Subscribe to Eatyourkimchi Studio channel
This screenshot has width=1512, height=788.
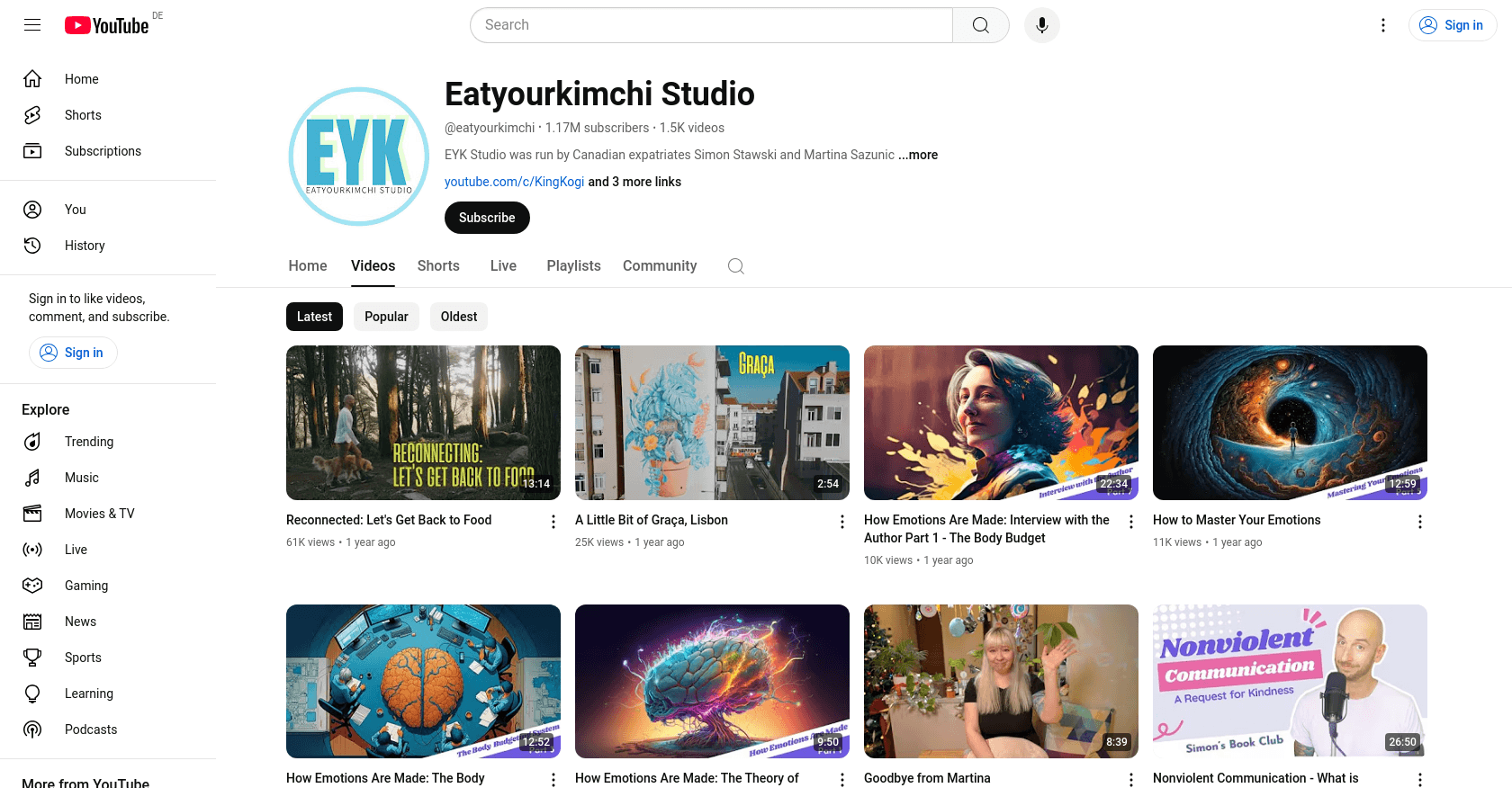pyautogui.click(x=487, y=218)
